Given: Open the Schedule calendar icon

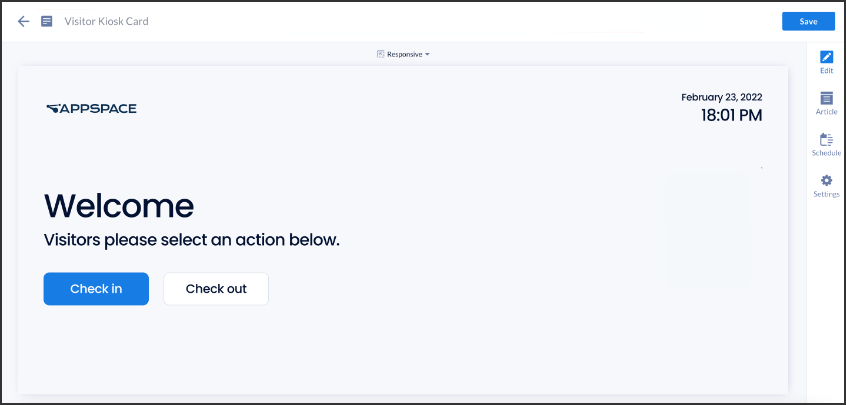Looking at the screenshot, I should tap(826, 140).
